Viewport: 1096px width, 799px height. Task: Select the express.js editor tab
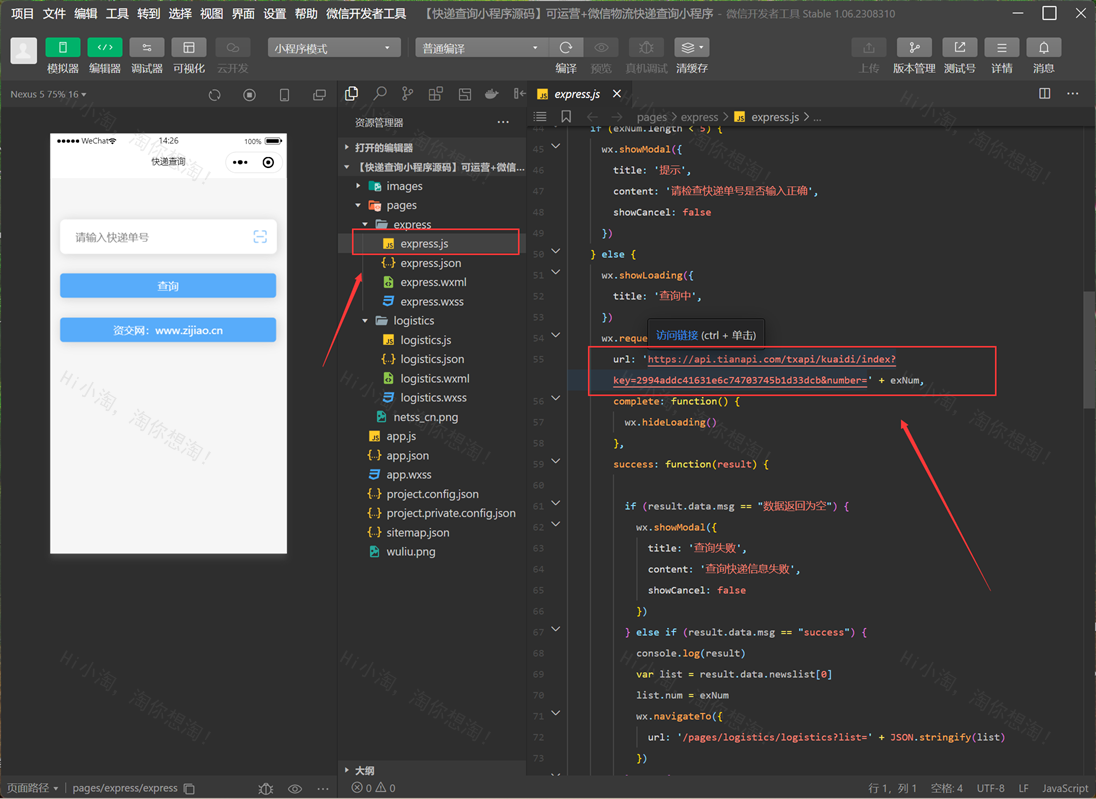(576, 94)
